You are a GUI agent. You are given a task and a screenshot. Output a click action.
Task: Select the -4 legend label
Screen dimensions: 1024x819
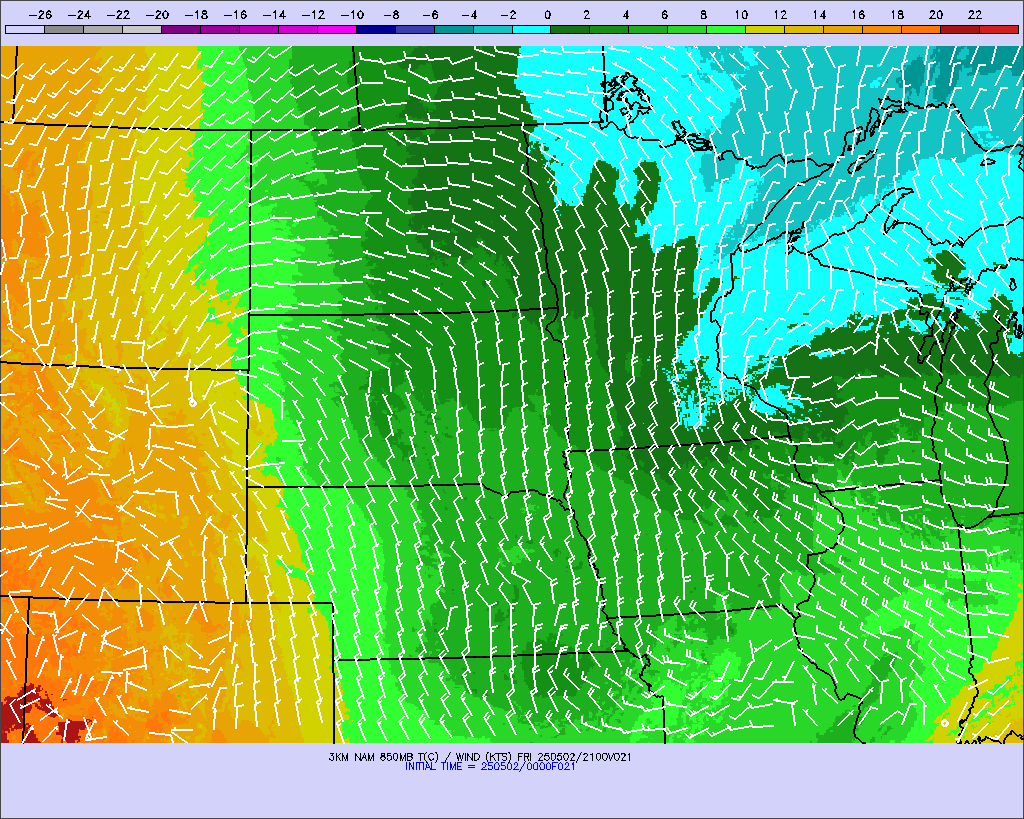pos(470,15)
